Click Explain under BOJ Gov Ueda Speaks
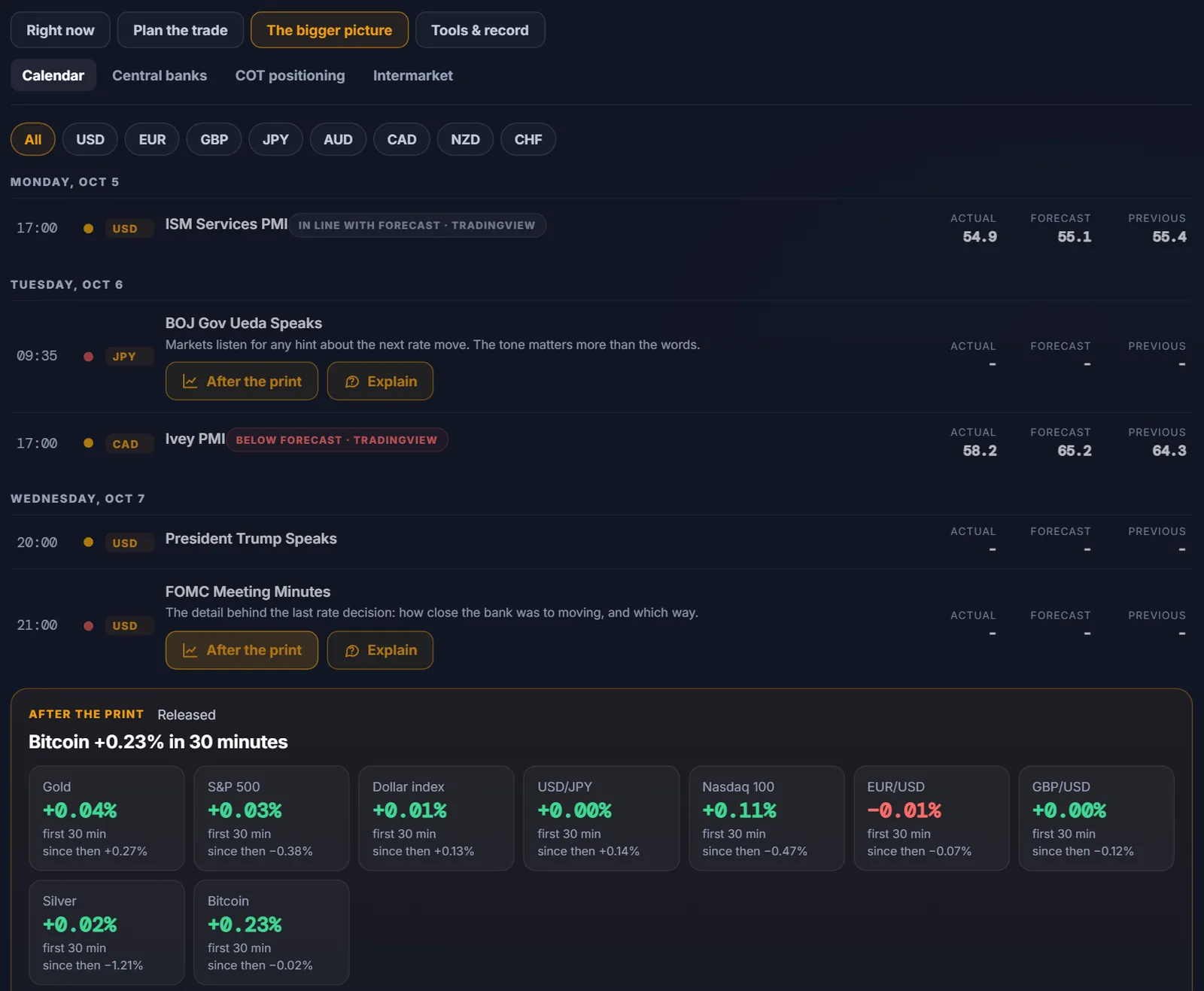 [380, 382]
